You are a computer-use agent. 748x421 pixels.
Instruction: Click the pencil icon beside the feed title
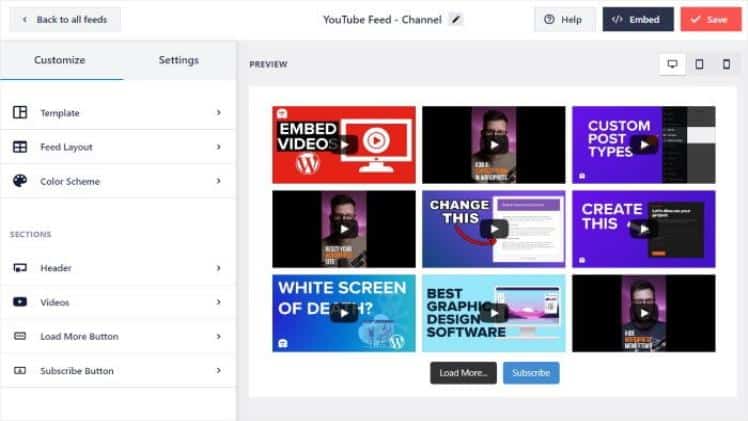[456, 19]
